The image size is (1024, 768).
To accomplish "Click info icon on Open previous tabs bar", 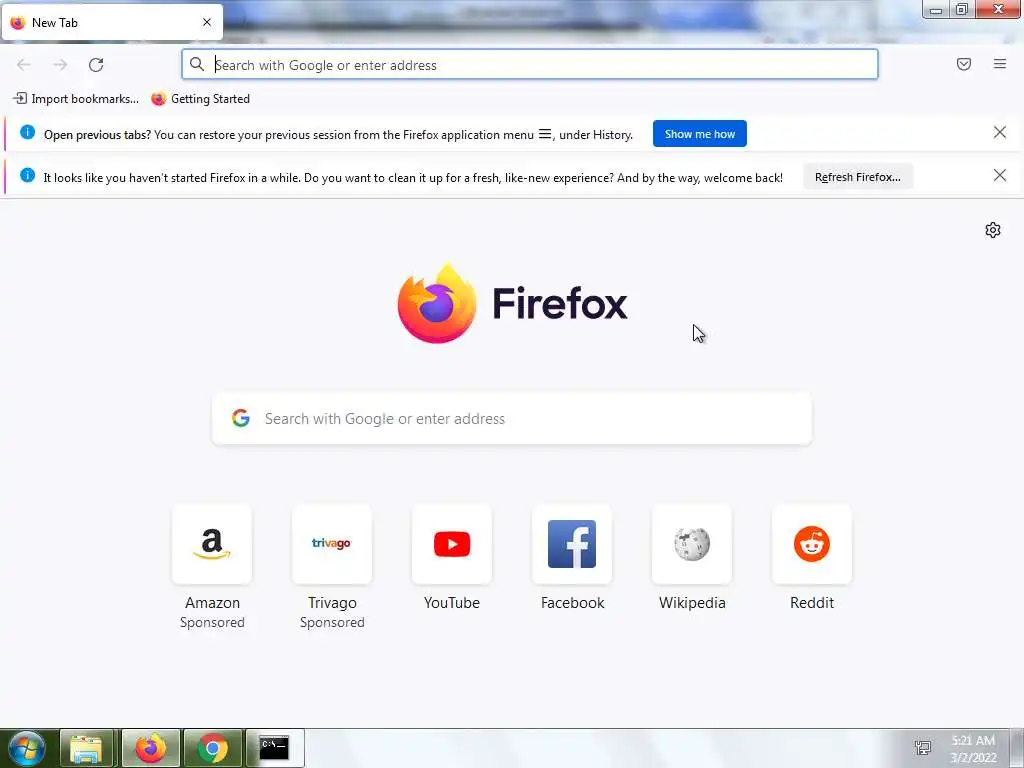I will 27,133.
